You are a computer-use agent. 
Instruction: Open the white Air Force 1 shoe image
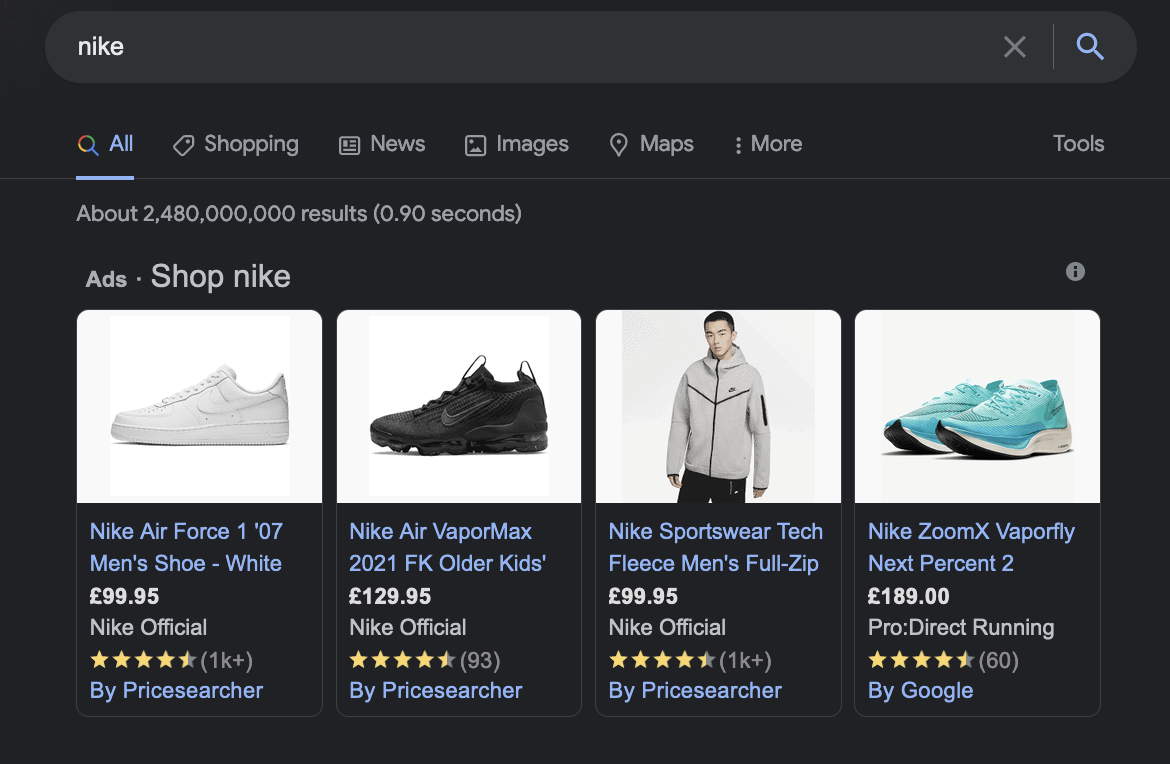[x=199, y=407]
